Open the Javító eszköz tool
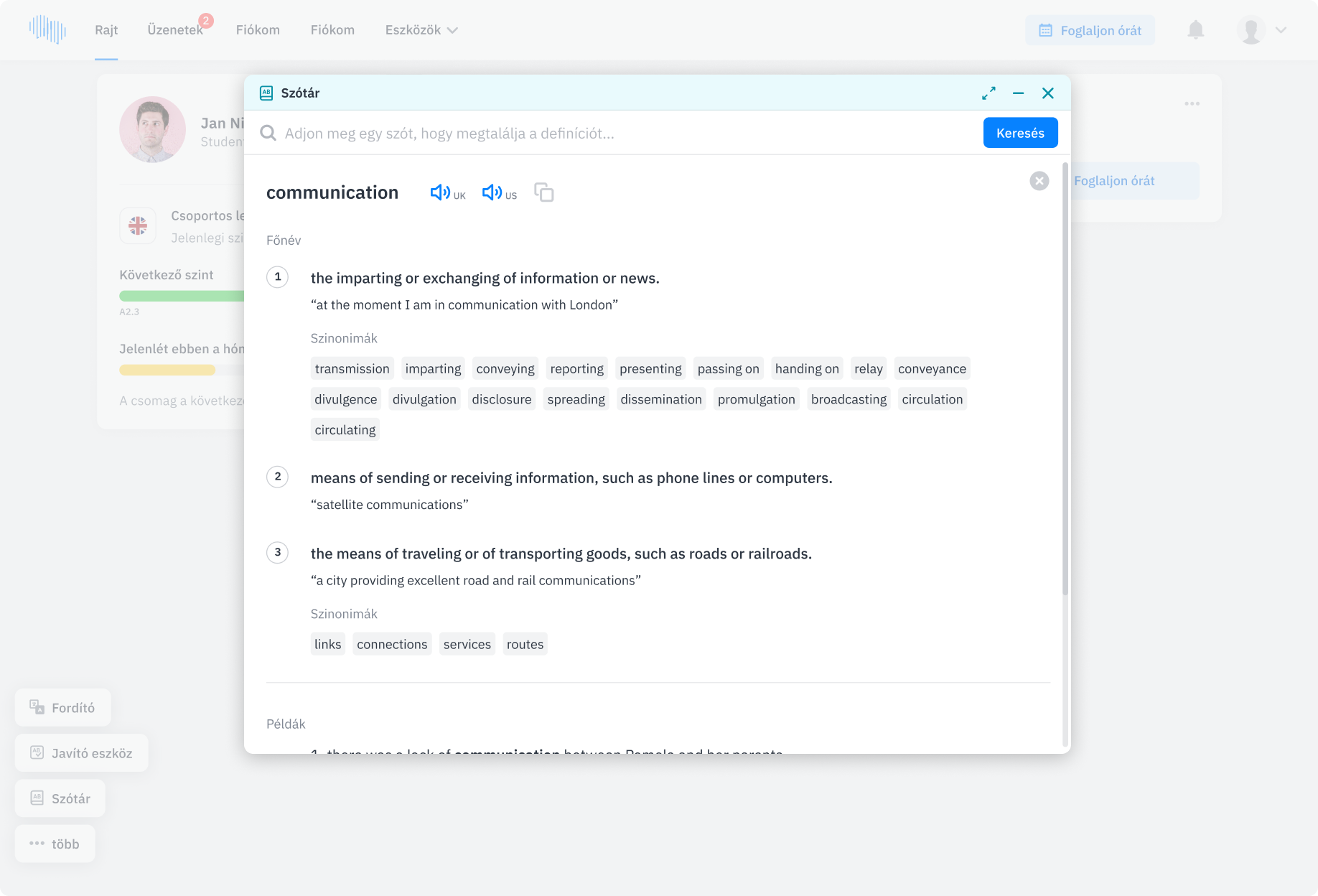1318x896 pixels. [82, 753]
